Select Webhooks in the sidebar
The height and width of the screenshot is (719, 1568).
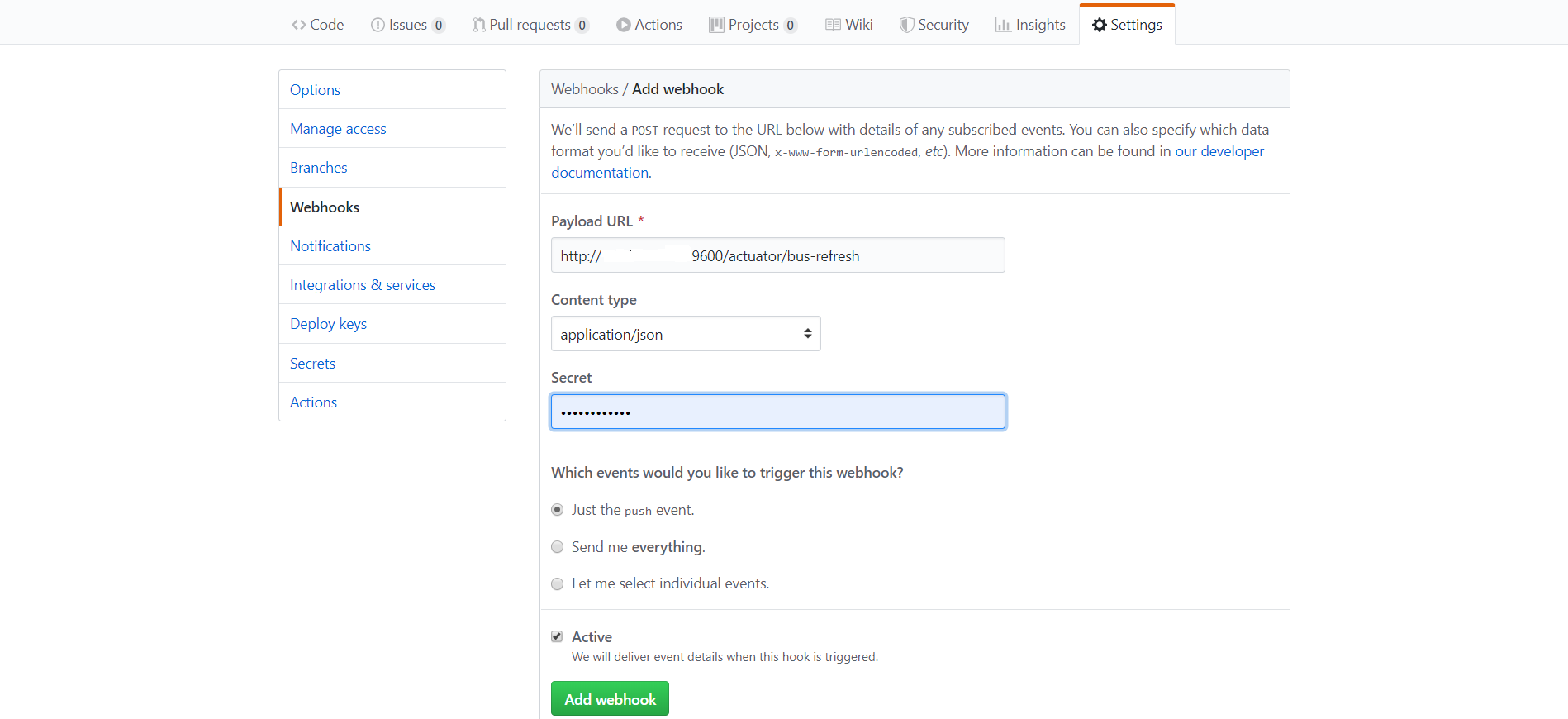pyautogui.click(x=392, y=207)
